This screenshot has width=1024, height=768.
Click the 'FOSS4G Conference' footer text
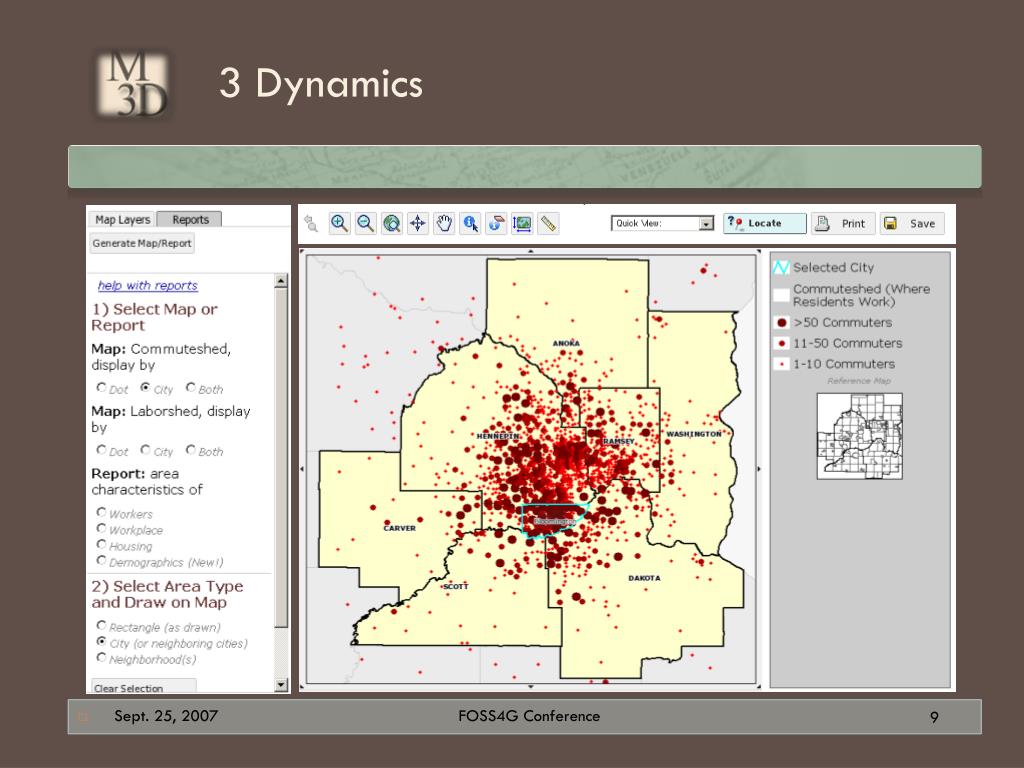[x=529, y=716]
